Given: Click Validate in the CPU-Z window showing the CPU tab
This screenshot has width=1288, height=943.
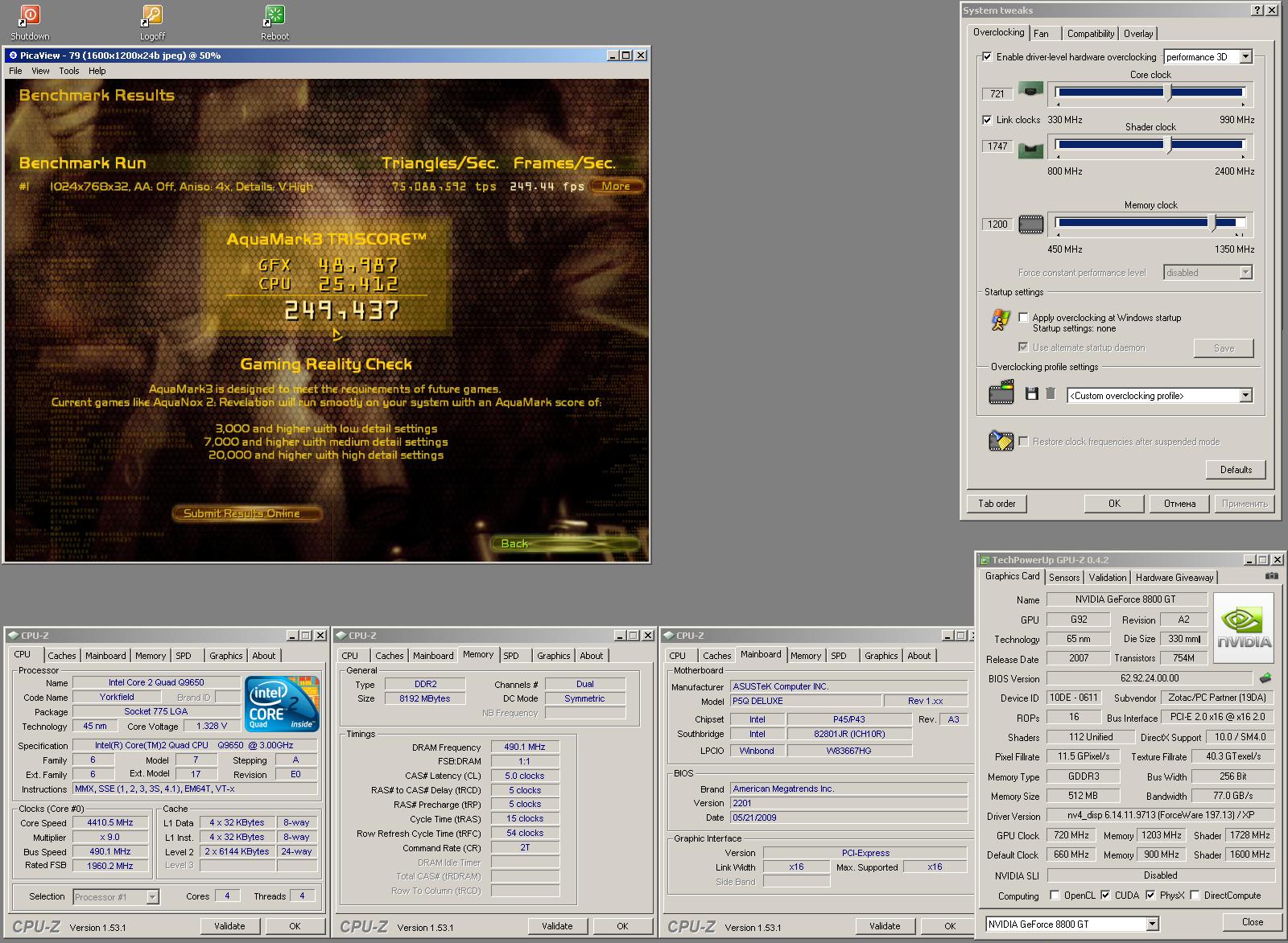Looking at the screenshot, I should click(x=229, y=926).
